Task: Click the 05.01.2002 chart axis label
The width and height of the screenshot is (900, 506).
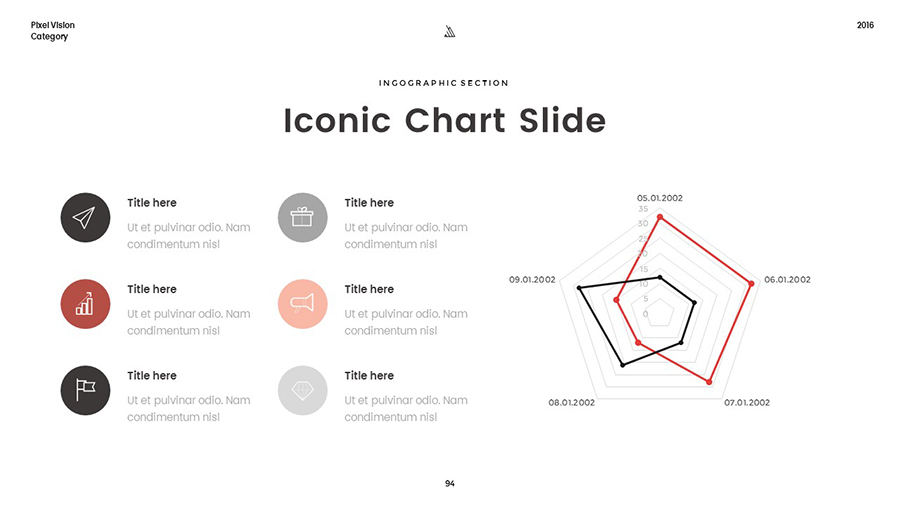Action: point(660,198)
